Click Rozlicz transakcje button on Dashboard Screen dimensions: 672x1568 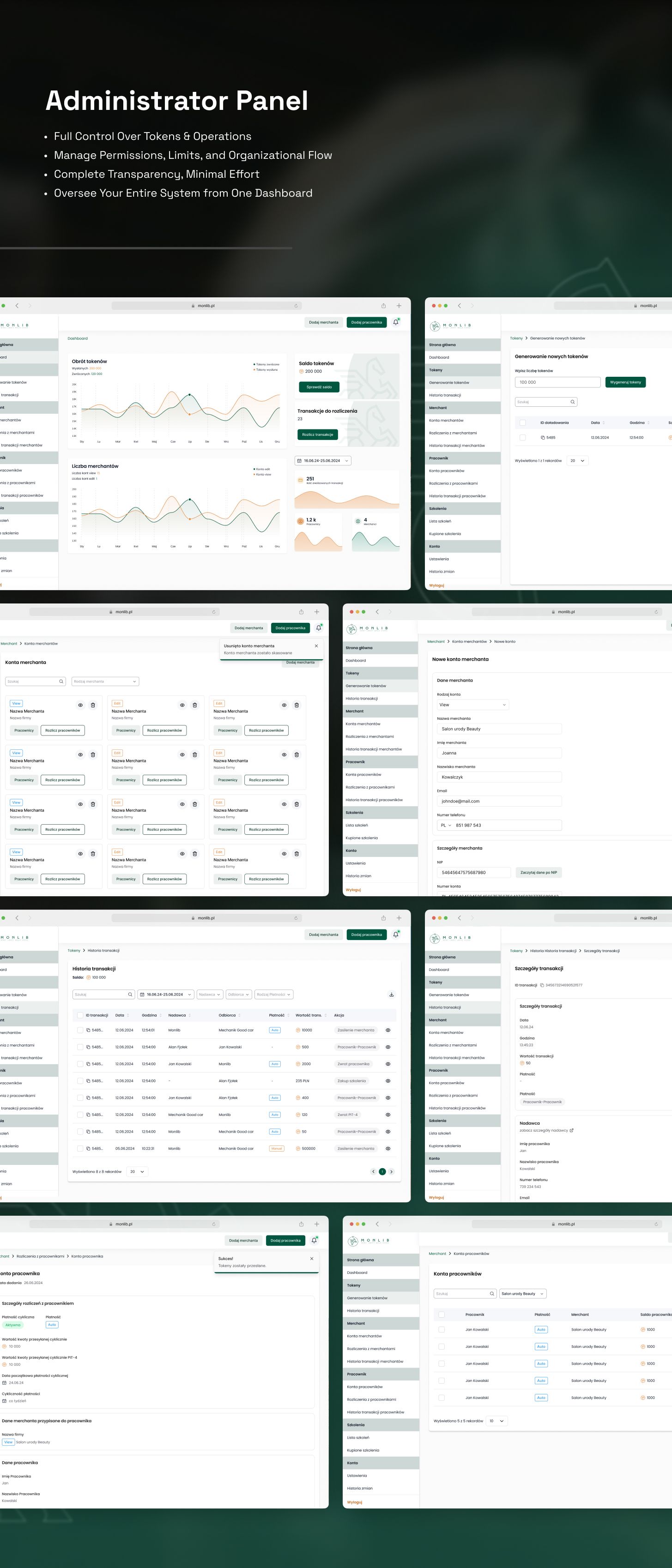318,434
